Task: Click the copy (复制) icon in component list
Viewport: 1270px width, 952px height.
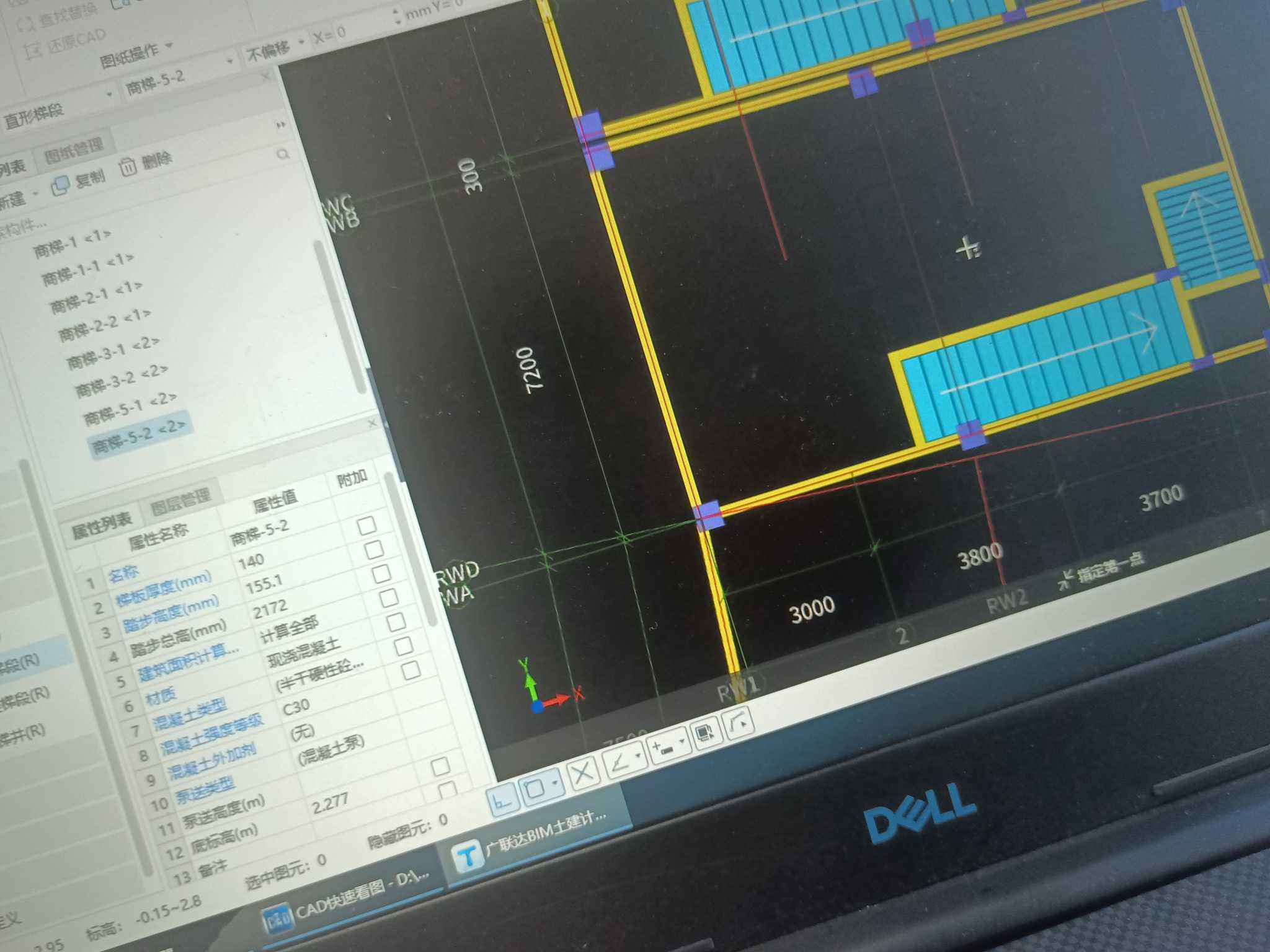Action: click(x=60, y=186)
